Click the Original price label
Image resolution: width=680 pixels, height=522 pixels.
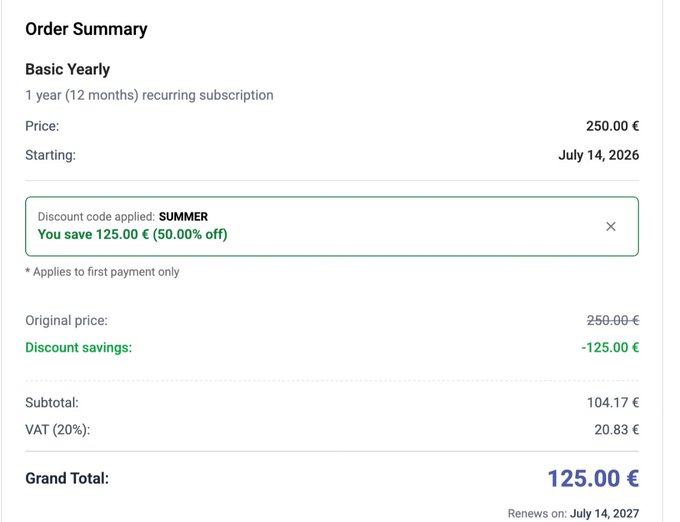[x=66, y=320]
